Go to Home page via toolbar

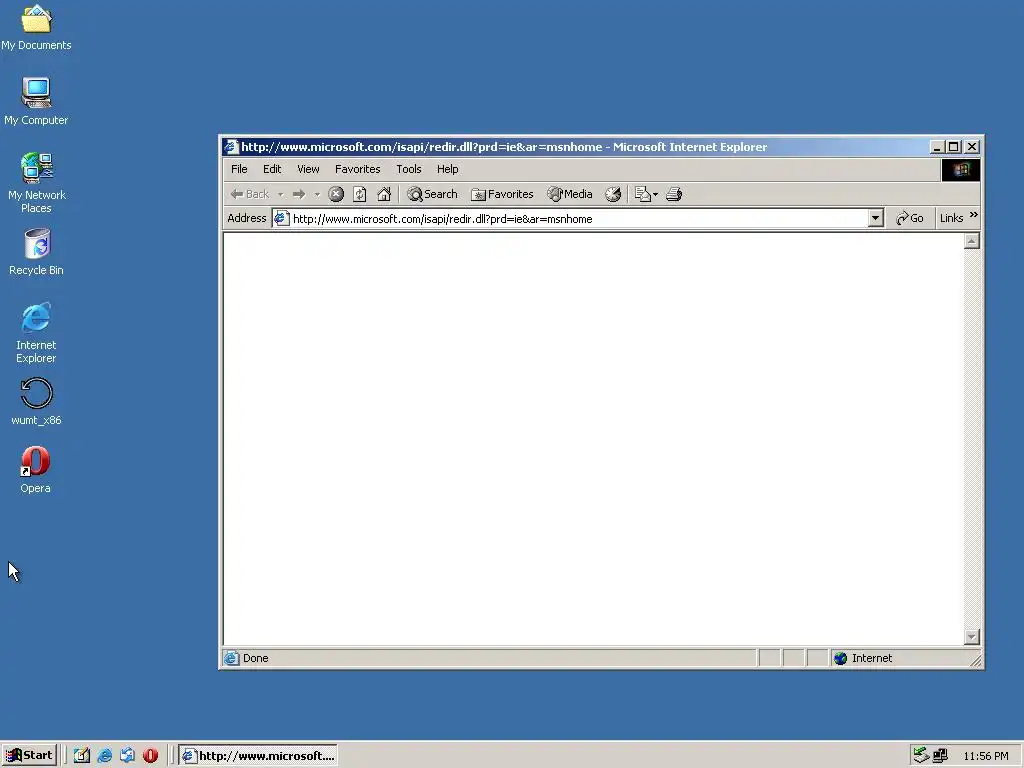(384, 194)
